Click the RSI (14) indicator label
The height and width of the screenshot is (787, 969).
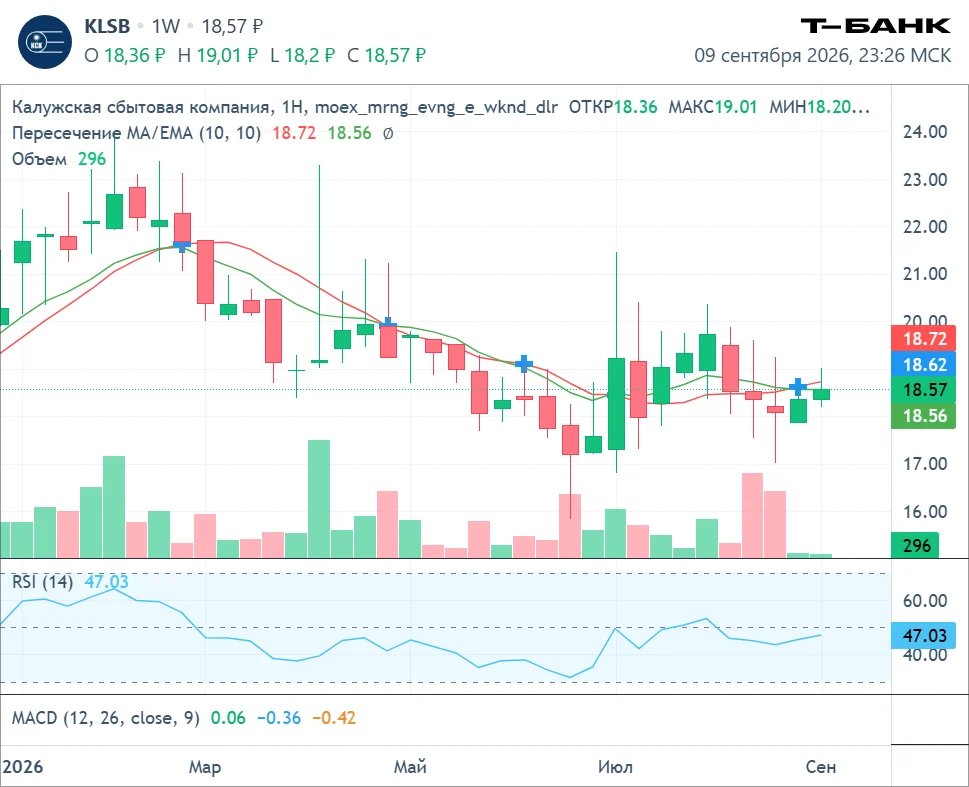click(42, 582)
